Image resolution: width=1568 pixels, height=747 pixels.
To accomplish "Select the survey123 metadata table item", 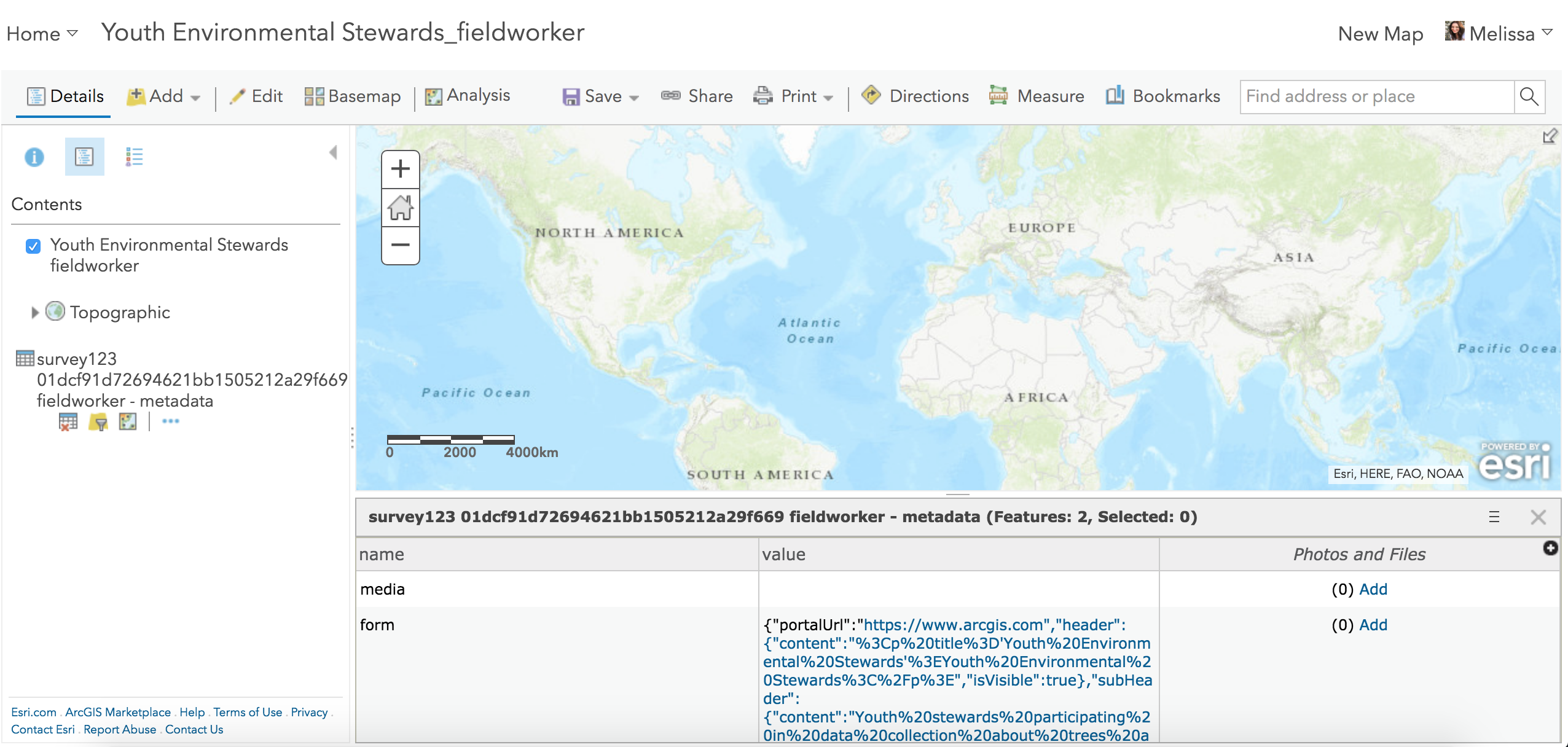I will pos(192,380).
